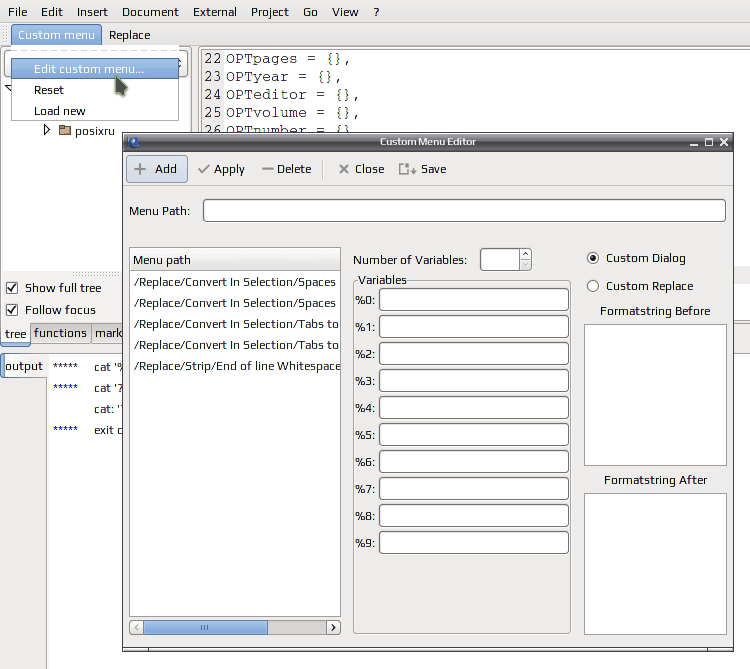Click the %7 variable input field
750x669 pixels.
point(474,489)
